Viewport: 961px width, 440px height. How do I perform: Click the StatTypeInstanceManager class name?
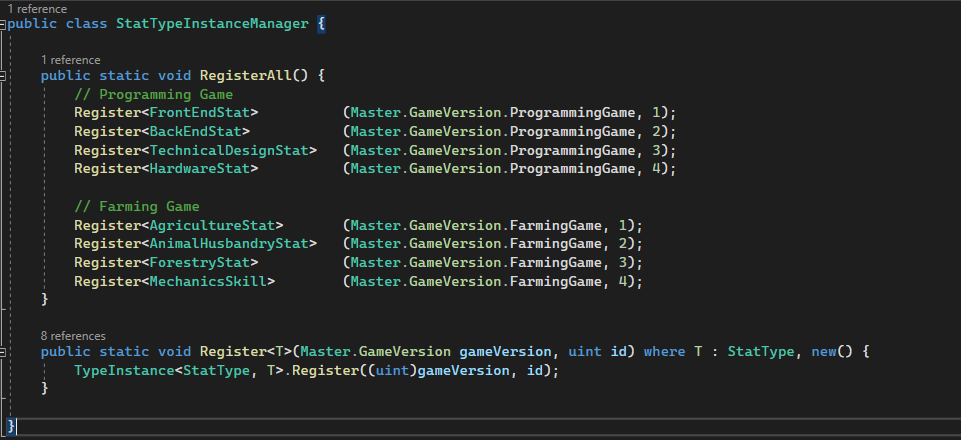tap(212, 24)
